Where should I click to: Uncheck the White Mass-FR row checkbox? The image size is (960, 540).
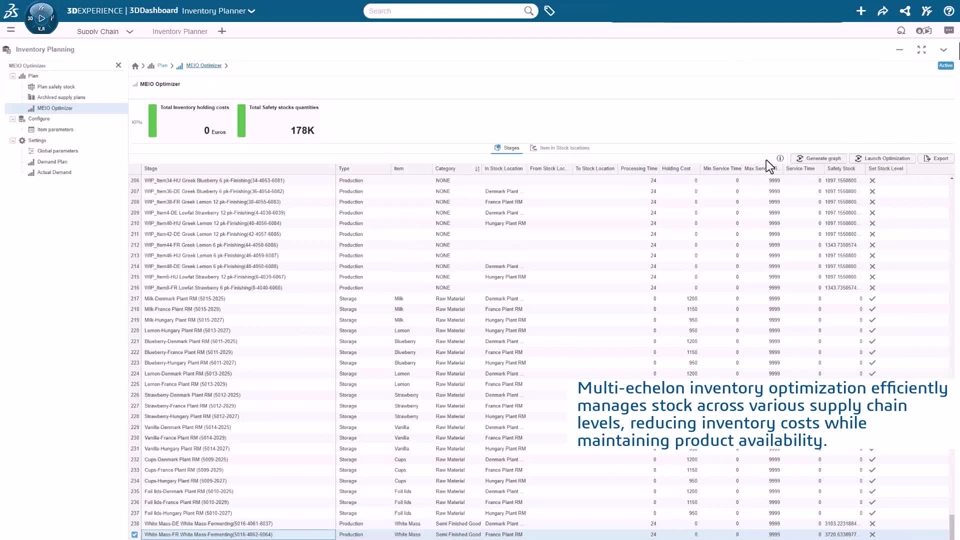click(135, 534)
